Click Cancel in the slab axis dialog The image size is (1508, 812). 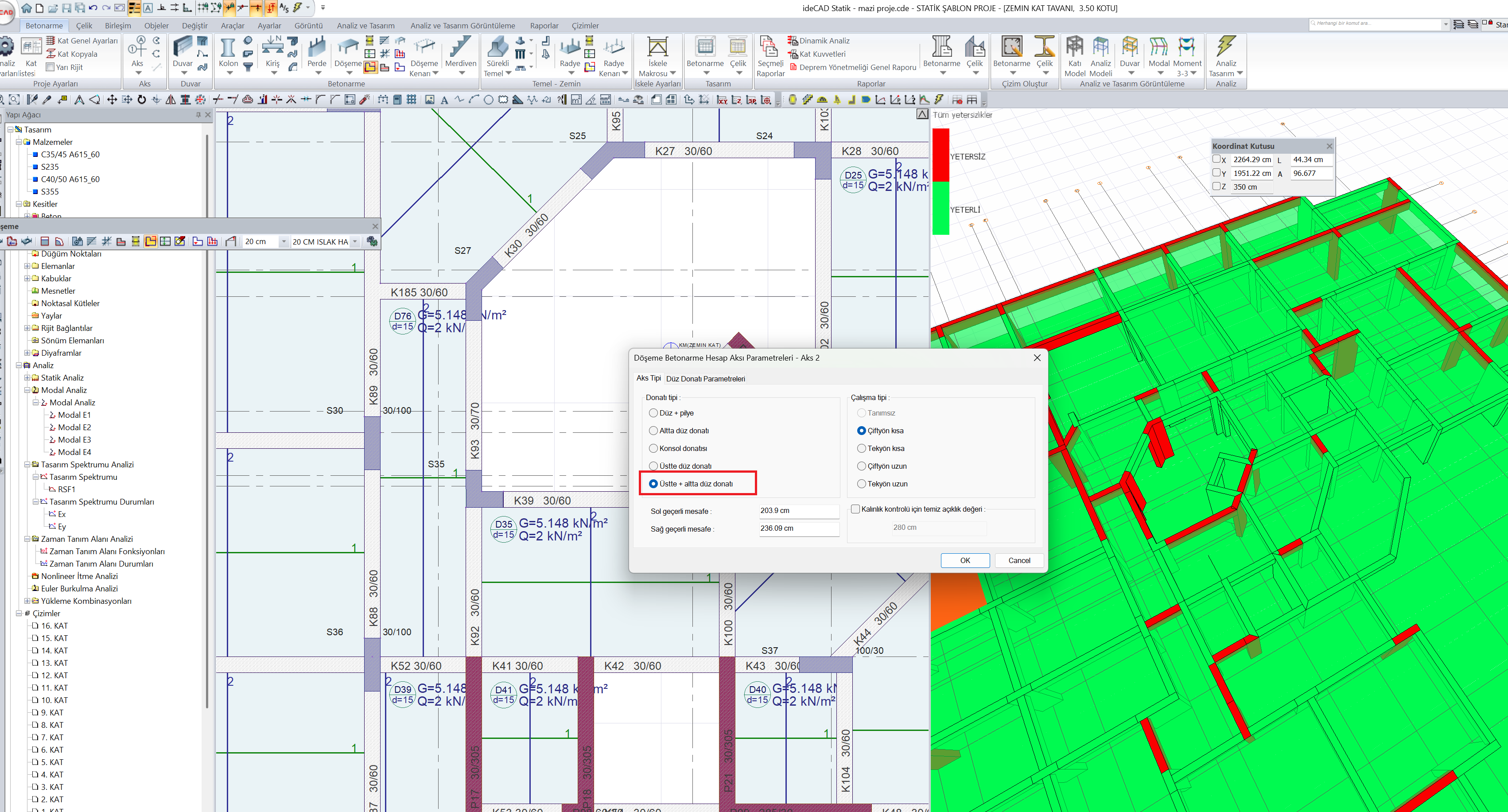[x=1018, y=560]
